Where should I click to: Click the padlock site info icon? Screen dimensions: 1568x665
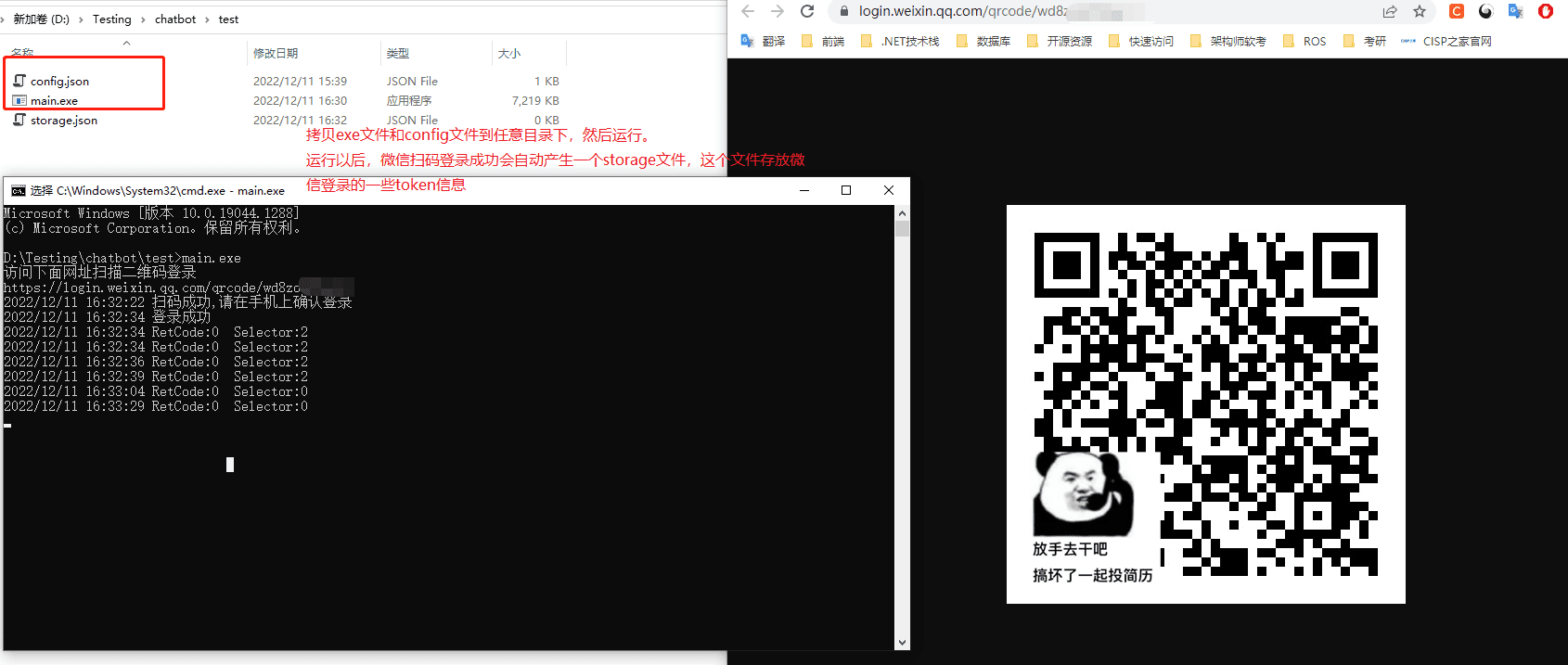click(x=844, y=11)
